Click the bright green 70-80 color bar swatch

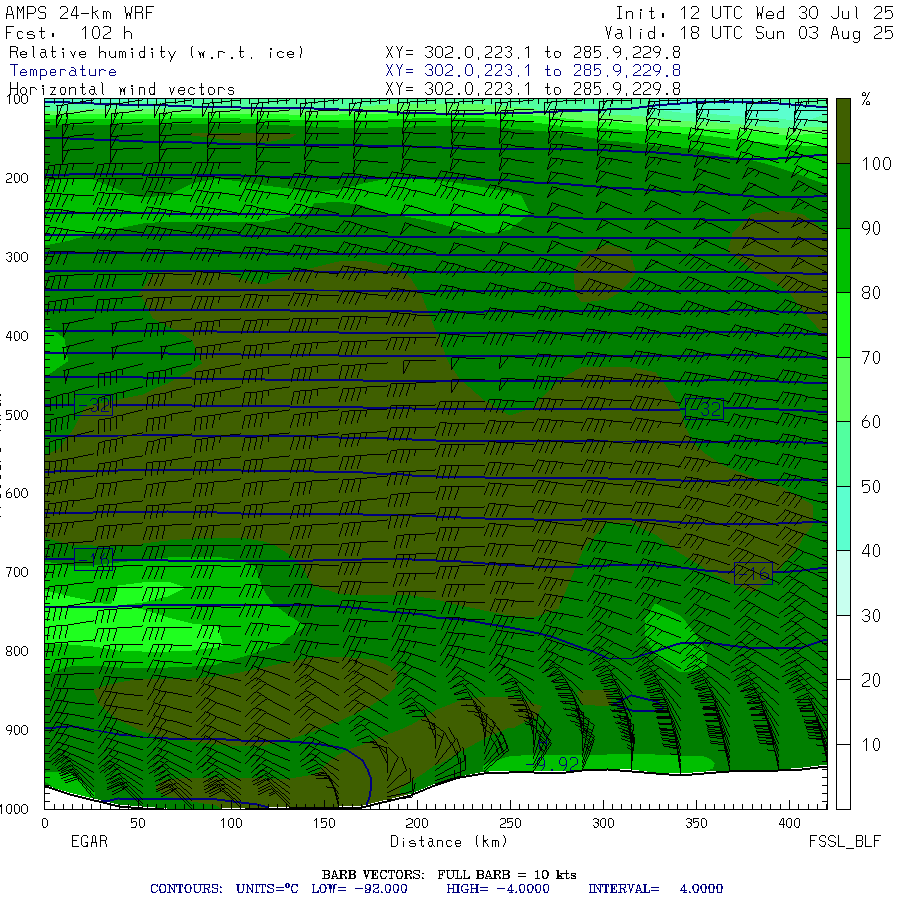click(843, 325)
